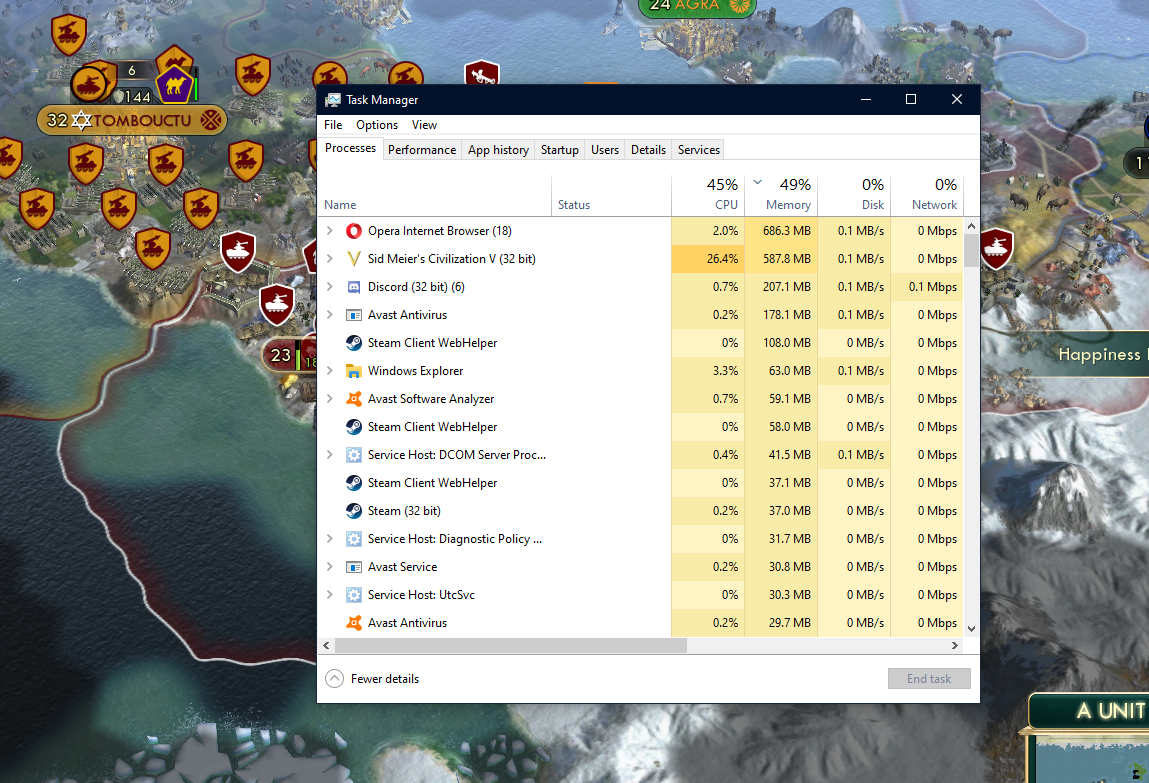Switch to the Services tab
Screen dimensions: 1149x783
tap(699, 149)
